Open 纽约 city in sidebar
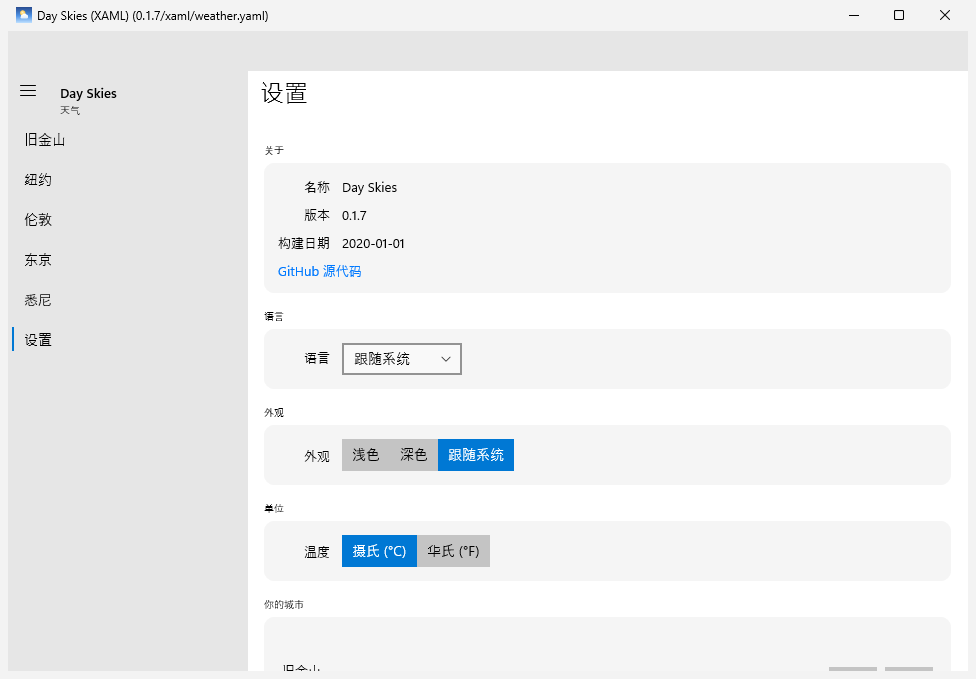The width and height of the screenshot is (976, 679). [128, 180]
